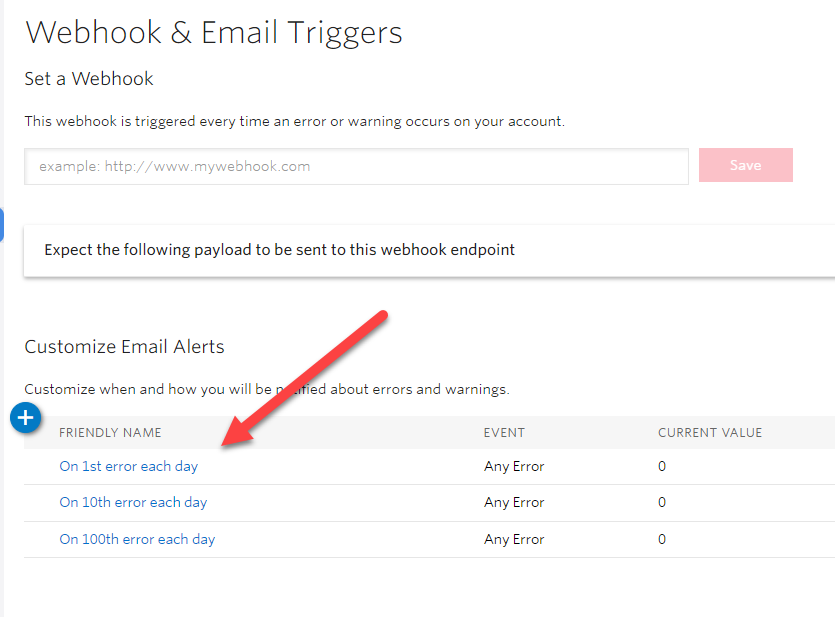This screenshot has height=617, width=835.
Task: Open the 'On 10th error each day' alert
Action: pos(133,502)
